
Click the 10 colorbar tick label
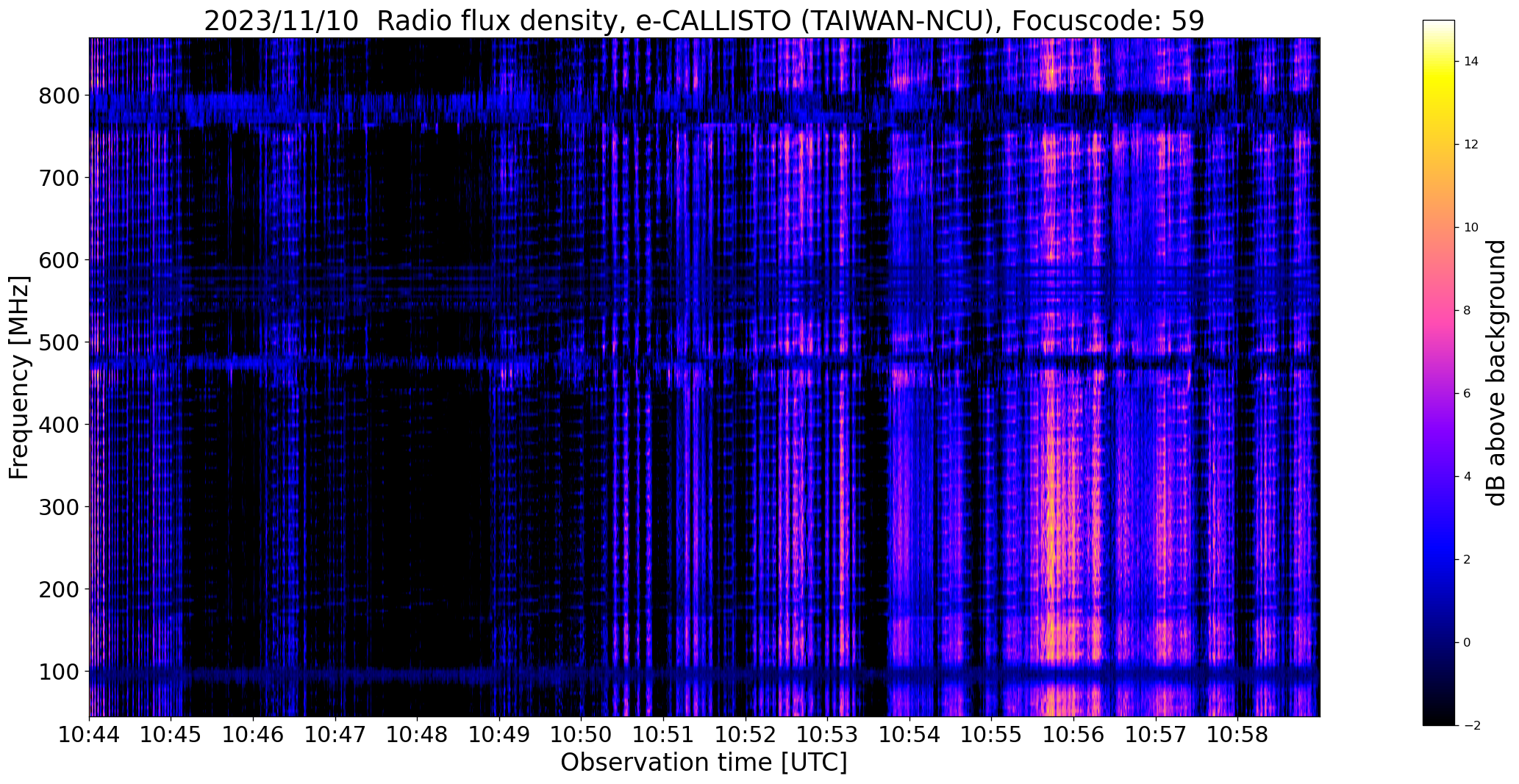pos(1471,228)
